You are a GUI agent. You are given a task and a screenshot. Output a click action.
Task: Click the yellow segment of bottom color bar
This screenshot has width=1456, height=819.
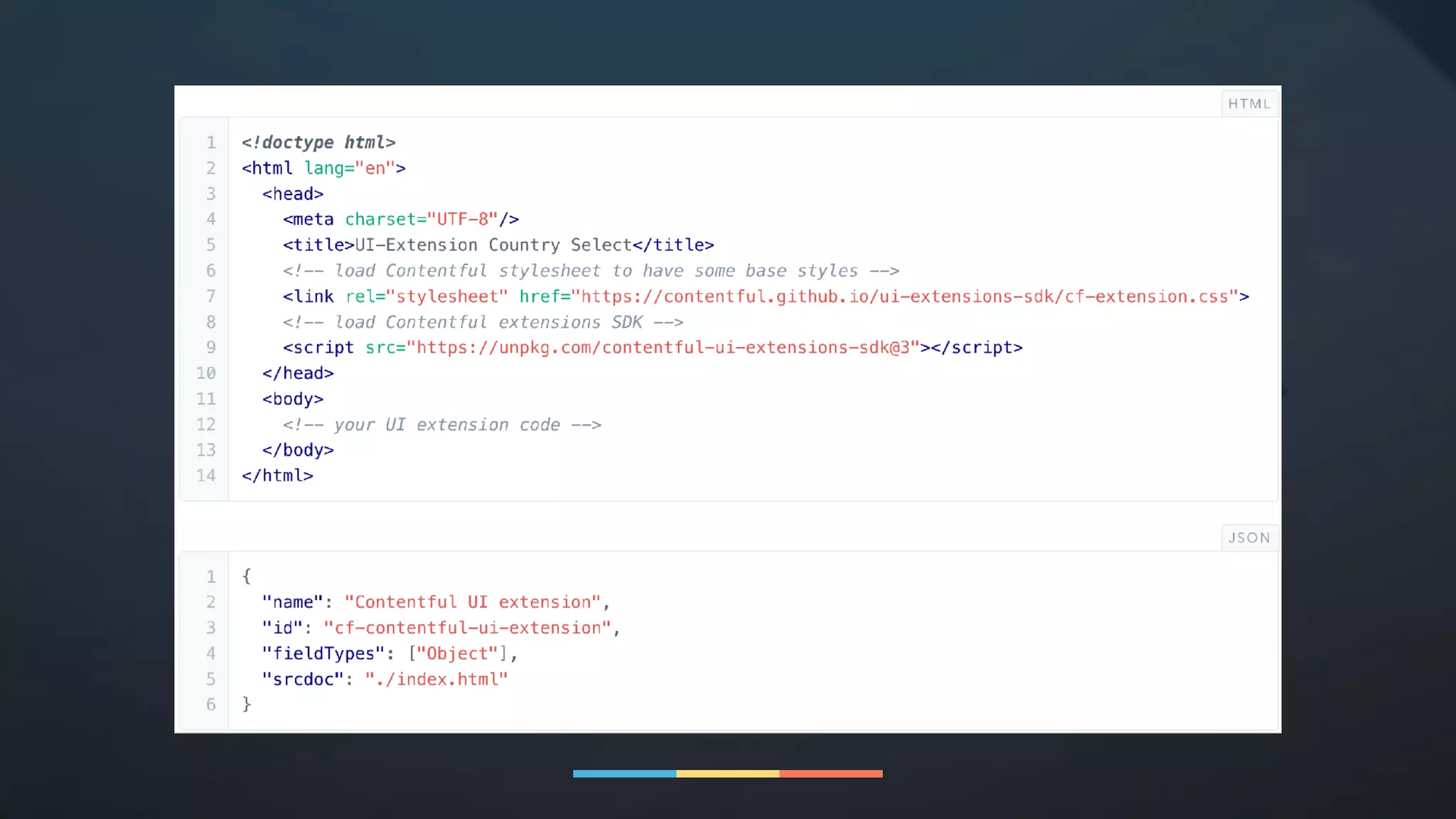coord(727,773)
